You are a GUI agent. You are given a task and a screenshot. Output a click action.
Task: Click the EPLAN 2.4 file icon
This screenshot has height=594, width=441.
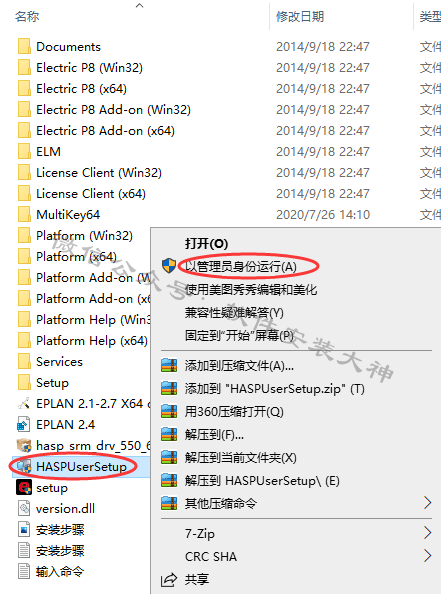(23, 425)
